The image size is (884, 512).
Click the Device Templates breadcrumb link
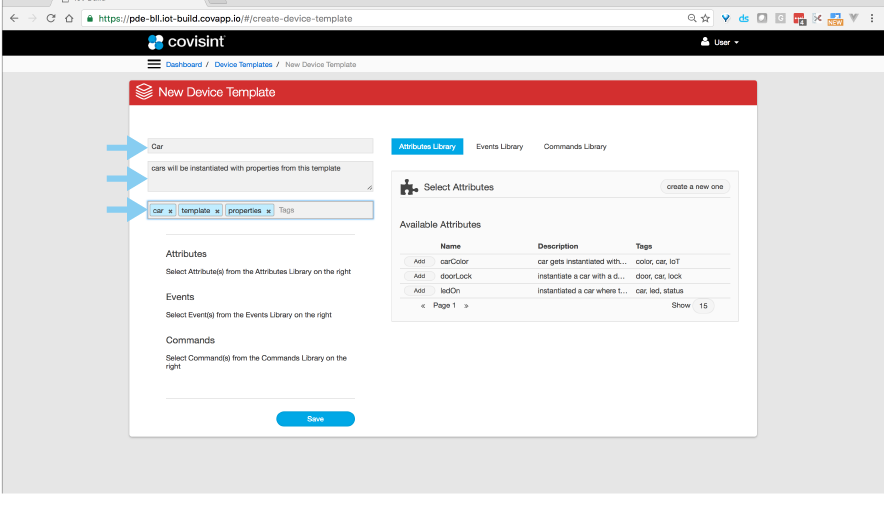point(243,65)
